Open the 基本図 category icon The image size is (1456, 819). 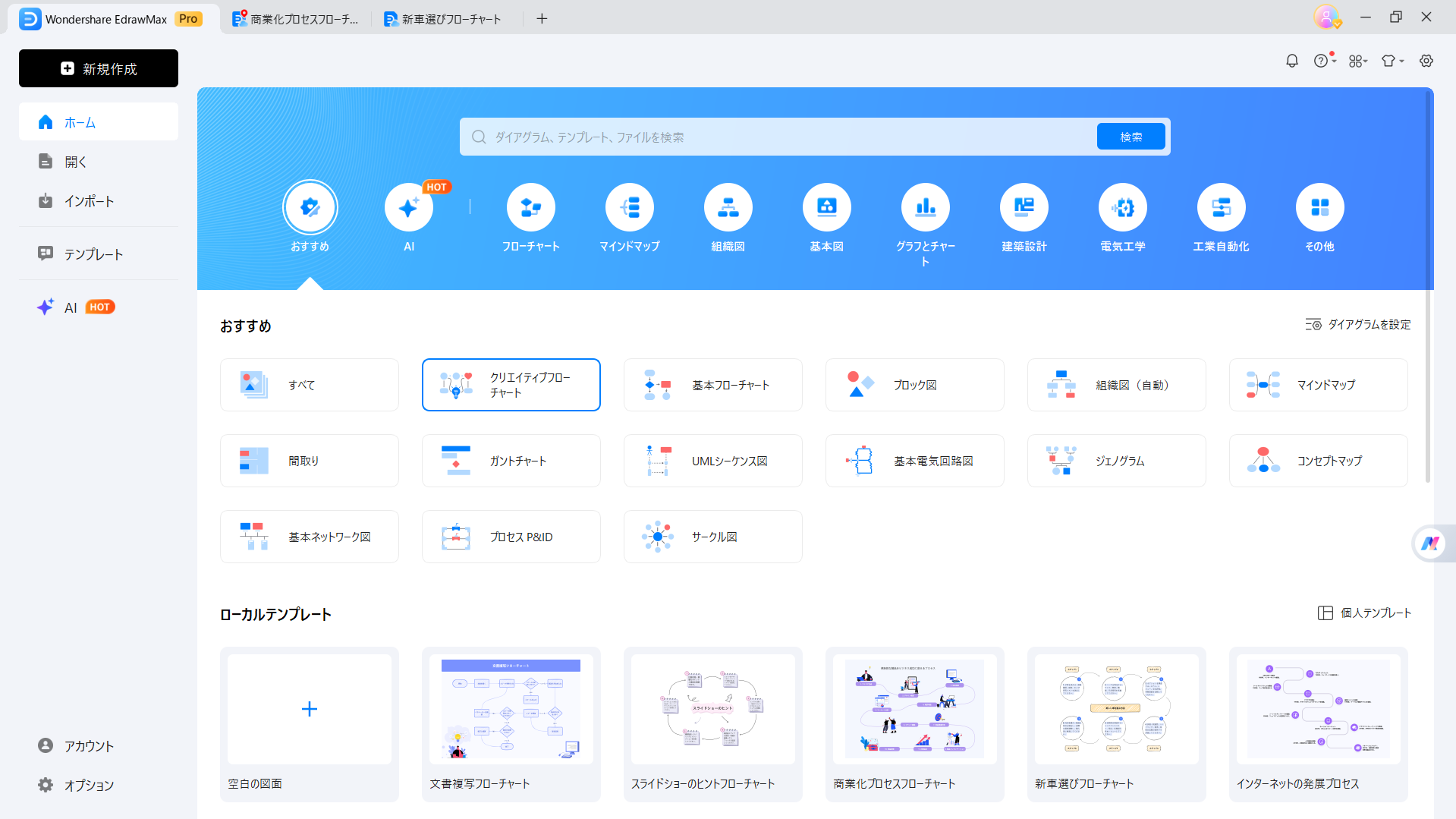tap(826, 206)
